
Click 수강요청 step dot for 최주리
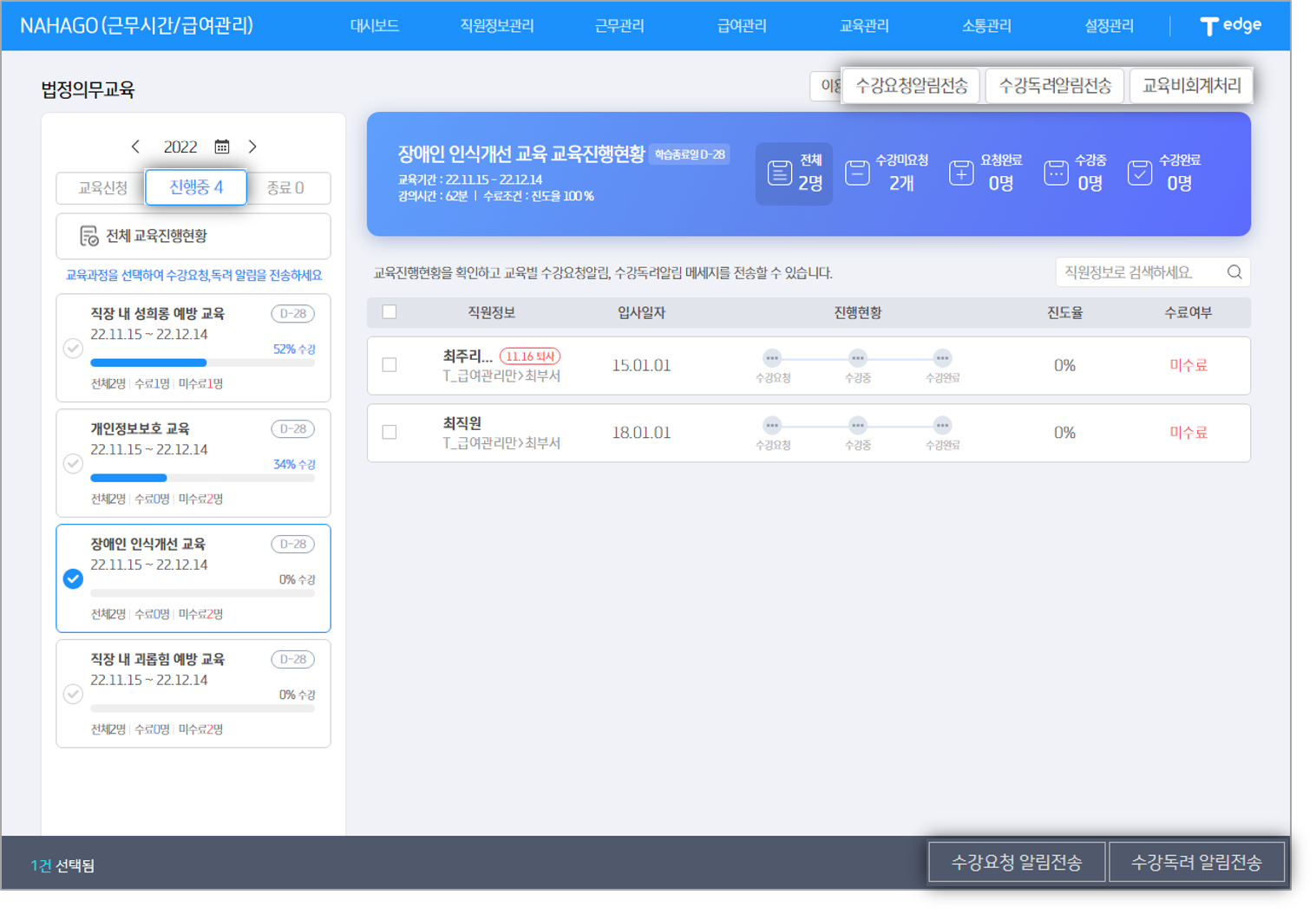[772, 357]
